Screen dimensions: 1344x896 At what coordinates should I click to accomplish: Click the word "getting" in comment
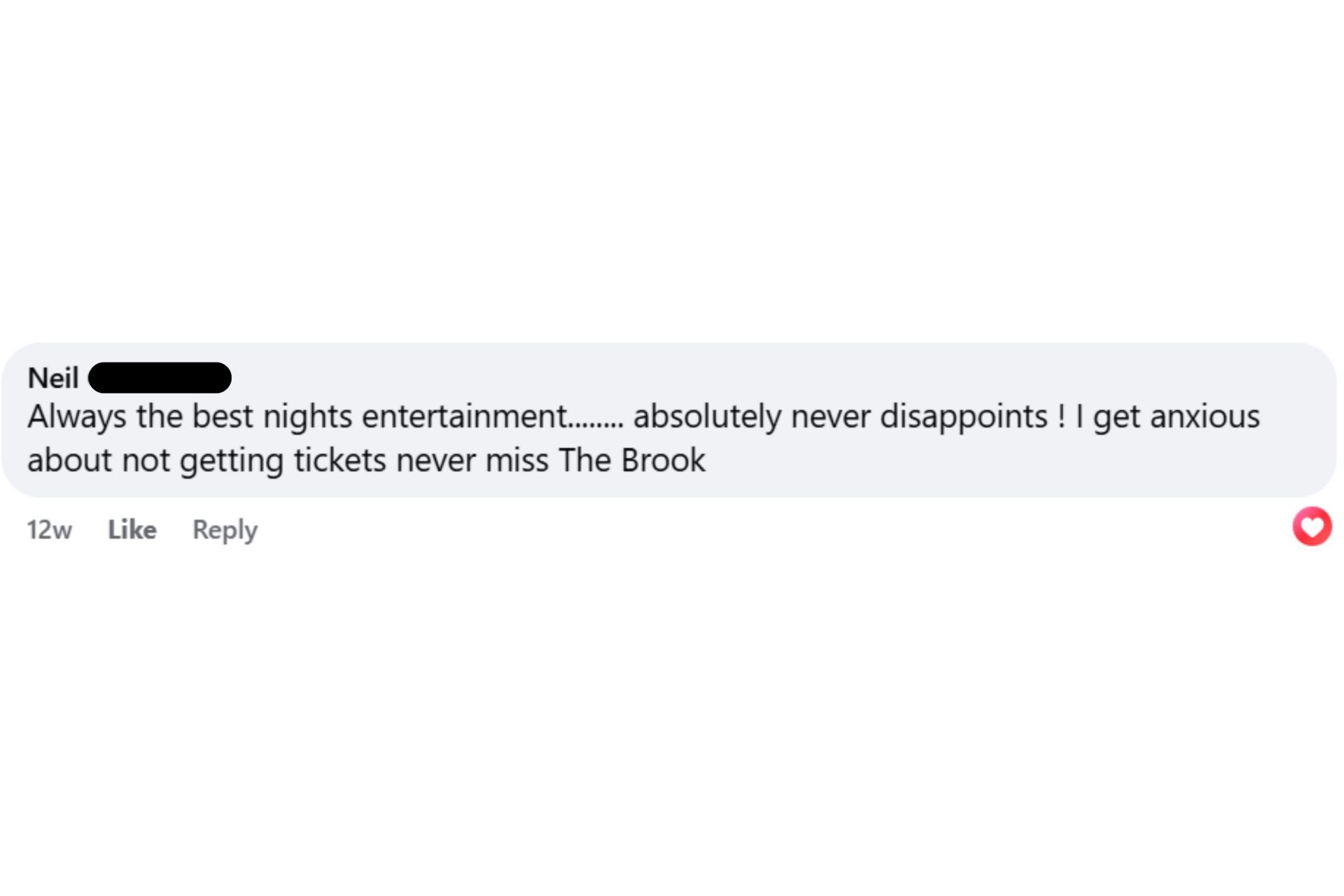(x=231, y=461)
